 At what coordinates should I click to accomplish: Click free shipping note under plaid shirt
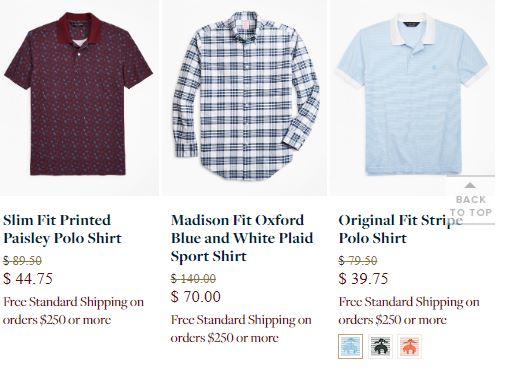point(241,329)
